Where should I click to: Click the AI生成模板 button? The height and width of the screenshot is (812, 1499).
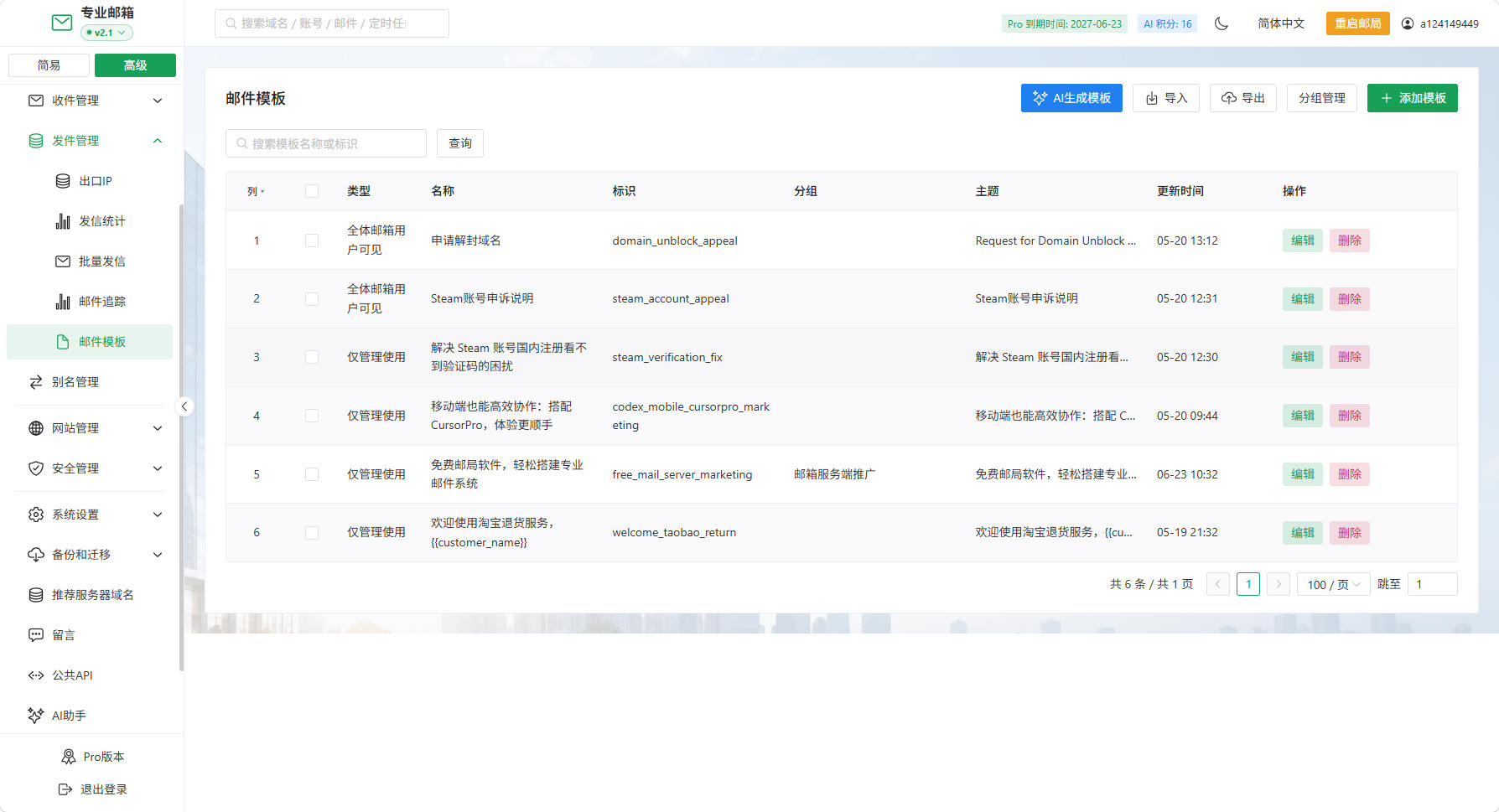click(1071, 98)
